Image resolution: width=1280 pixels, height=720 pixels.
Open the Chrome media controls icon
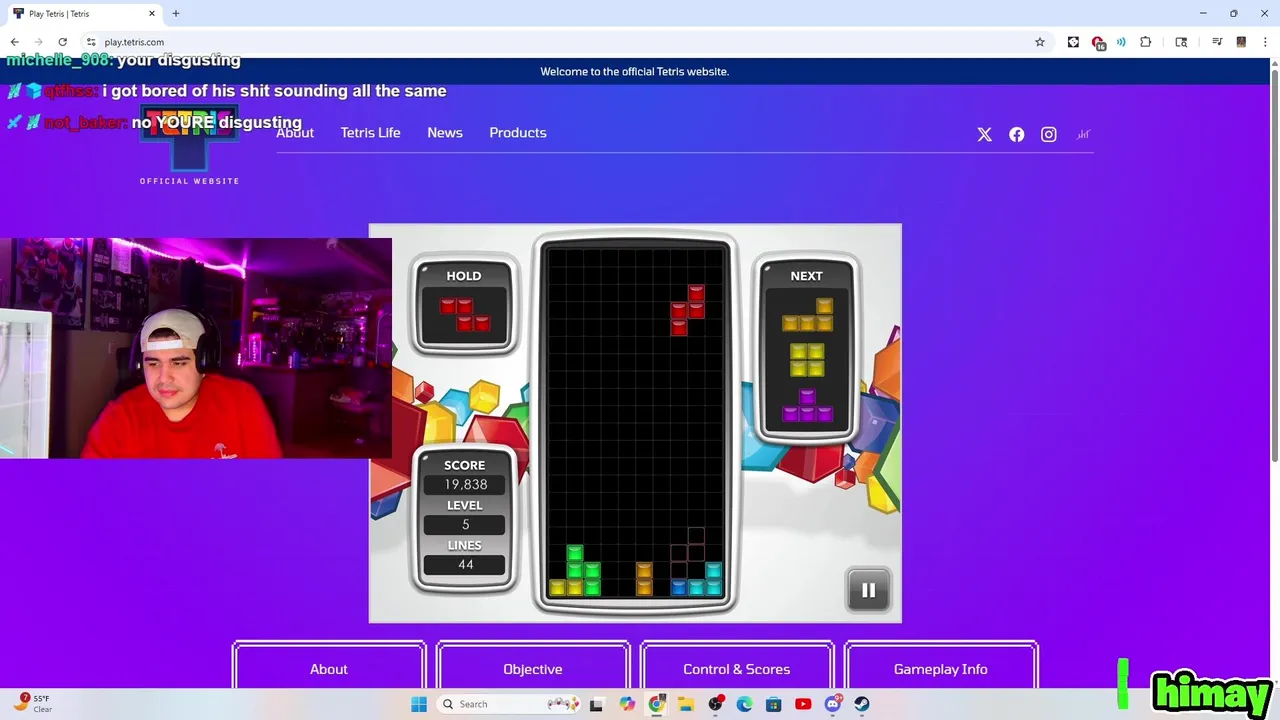(1217, 42)
